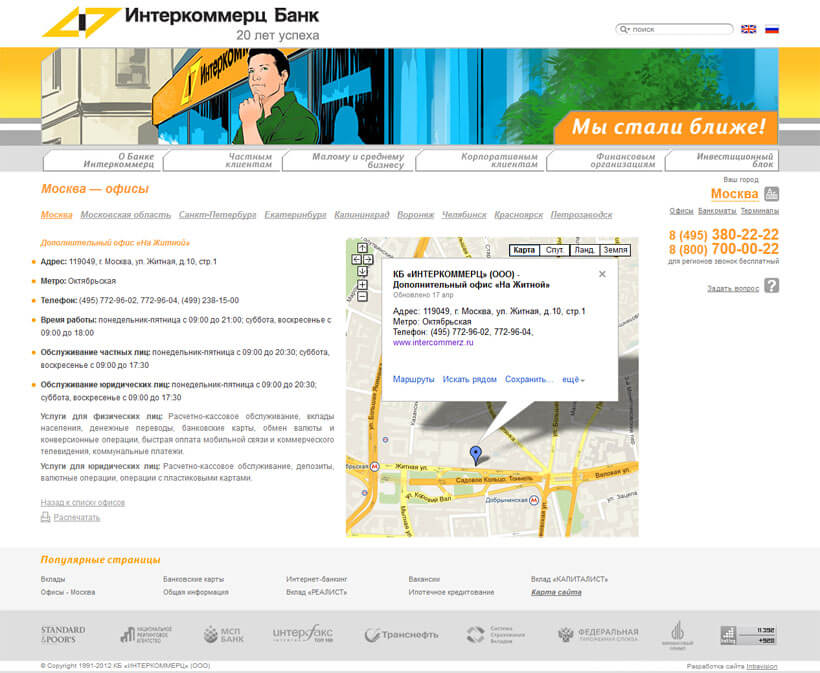820x673 pixels.
Task: Open the Банкоматы link
Action: (x=717, y=211)
